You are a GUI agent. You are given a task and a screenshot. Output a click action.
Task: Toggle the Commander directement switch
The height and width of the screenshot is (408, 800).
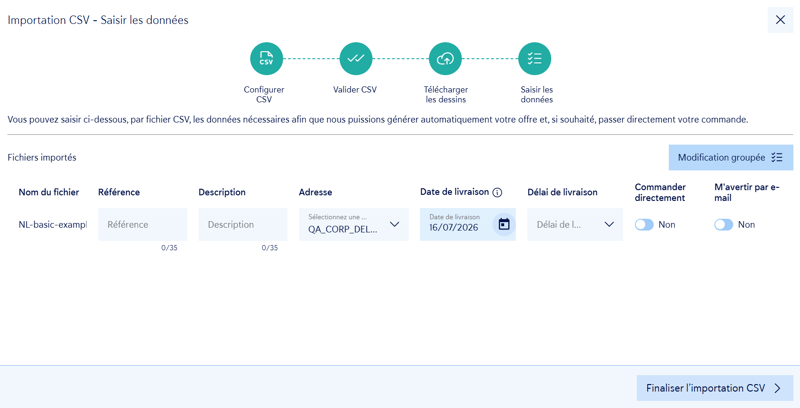coord(644,224)
